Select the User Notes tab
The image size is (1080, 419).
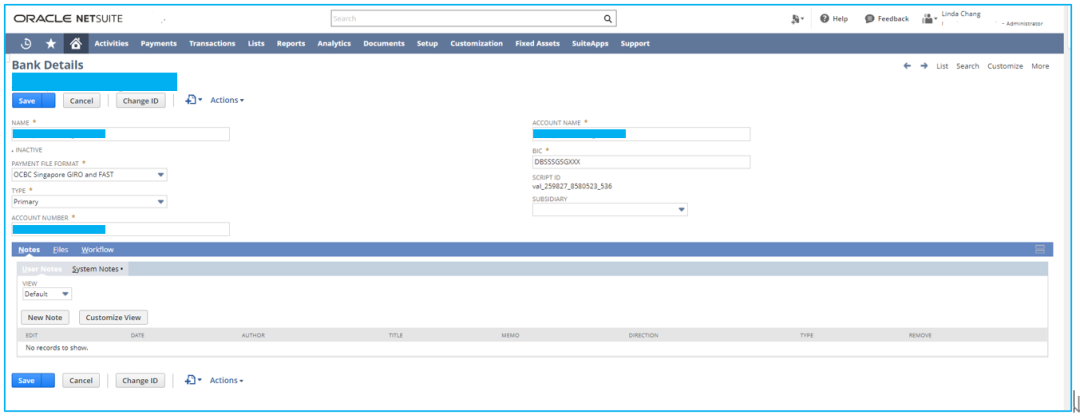42,269
